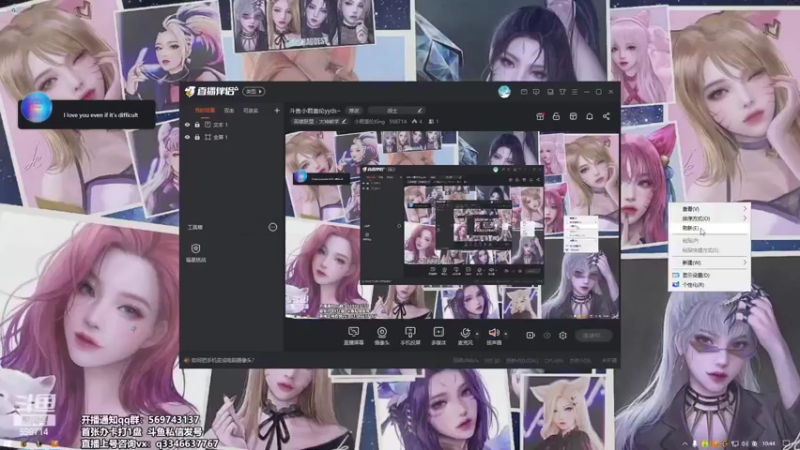Add a camera source (摄像头)
The image size is (800, 450).
pos(382,336)
